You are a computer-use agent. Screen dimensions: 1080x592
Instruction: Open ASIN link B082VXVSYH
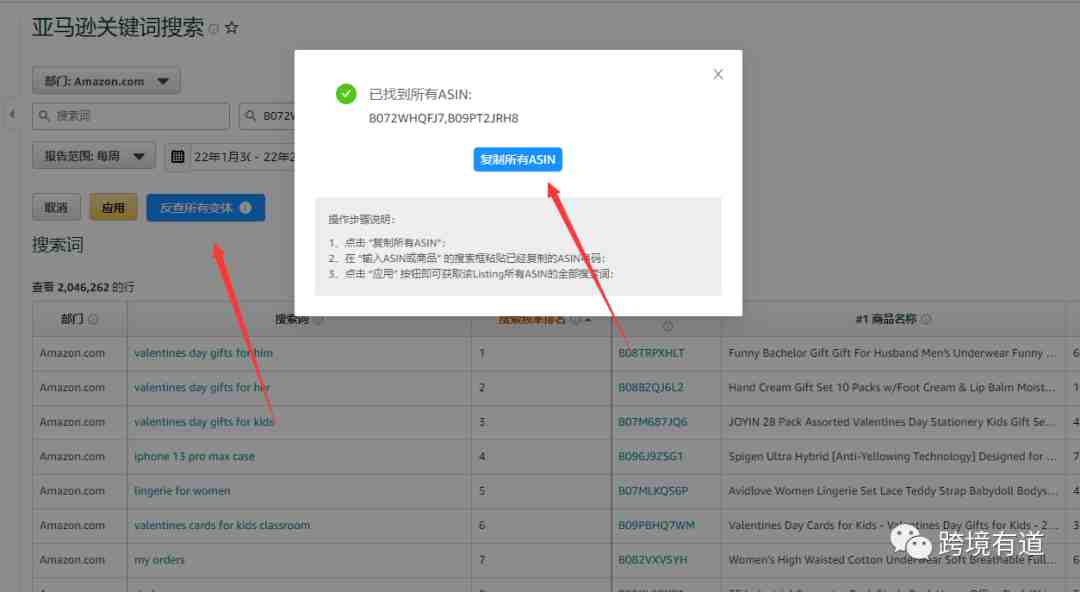(652, 560)
